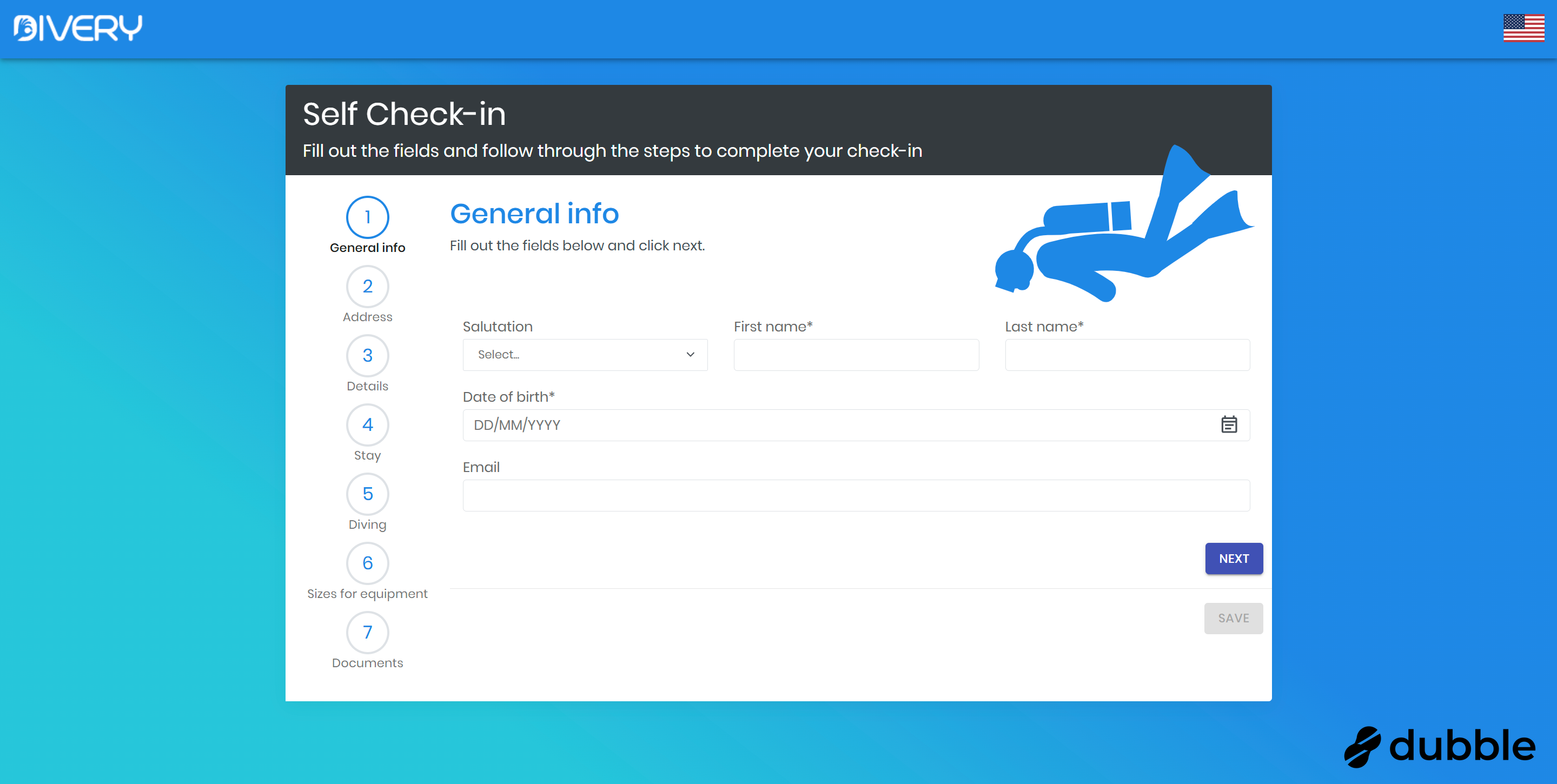Focus the Last name field
This screenshot has height=784, width=1557.
coord(1127,355)
